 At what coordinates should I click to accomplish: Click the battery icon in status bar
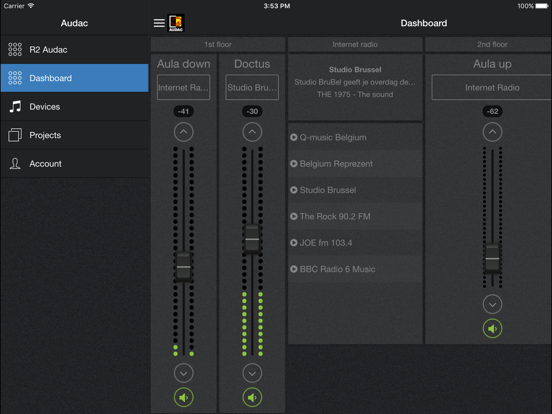click(x=542, y=6)
